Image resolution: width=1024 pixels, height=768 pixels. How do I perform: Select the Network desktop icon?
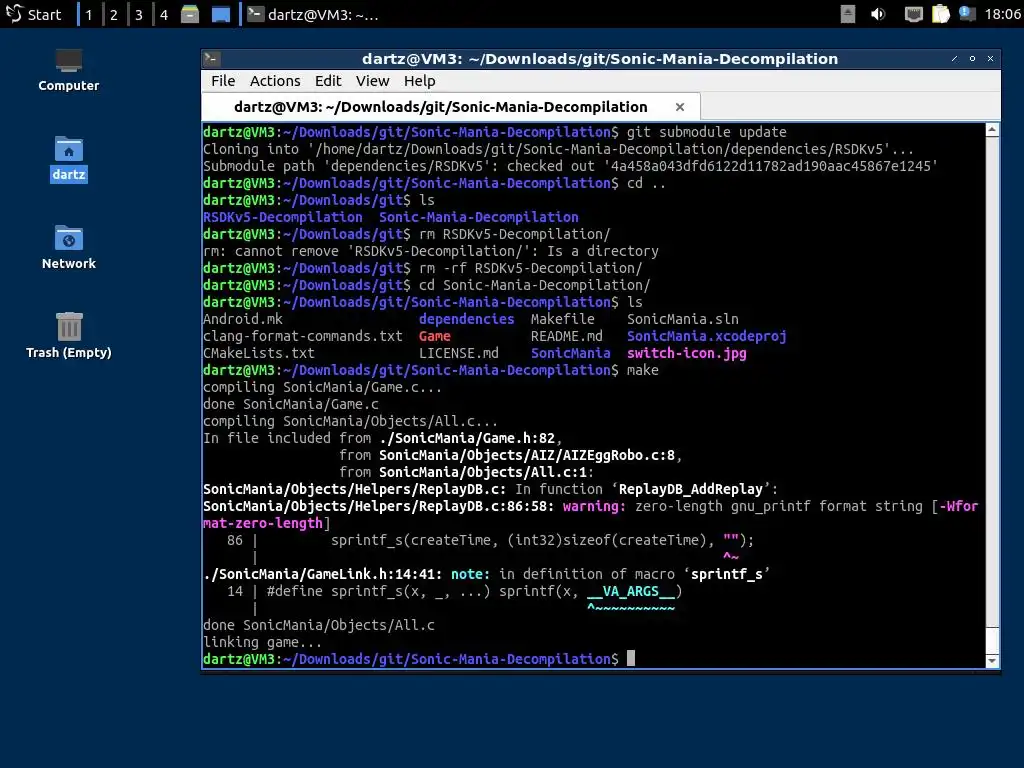69,248
